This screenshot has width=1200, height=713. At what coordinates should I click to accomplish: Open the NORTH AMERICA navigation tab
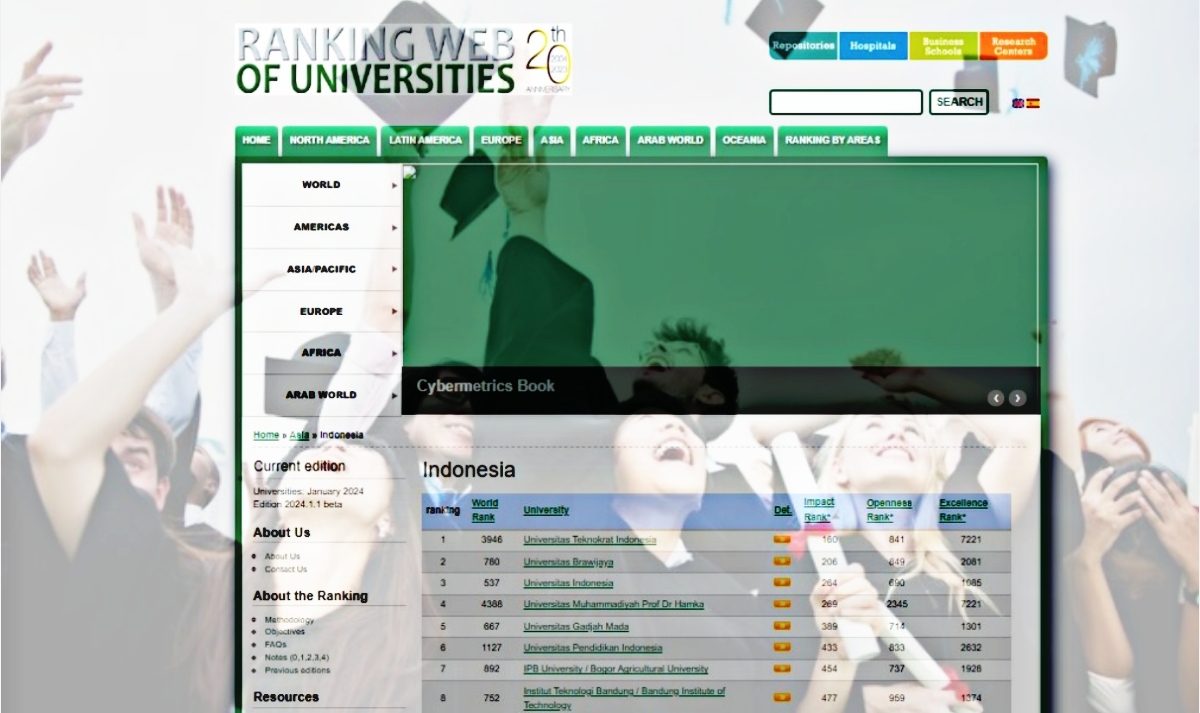pos(329,141)
